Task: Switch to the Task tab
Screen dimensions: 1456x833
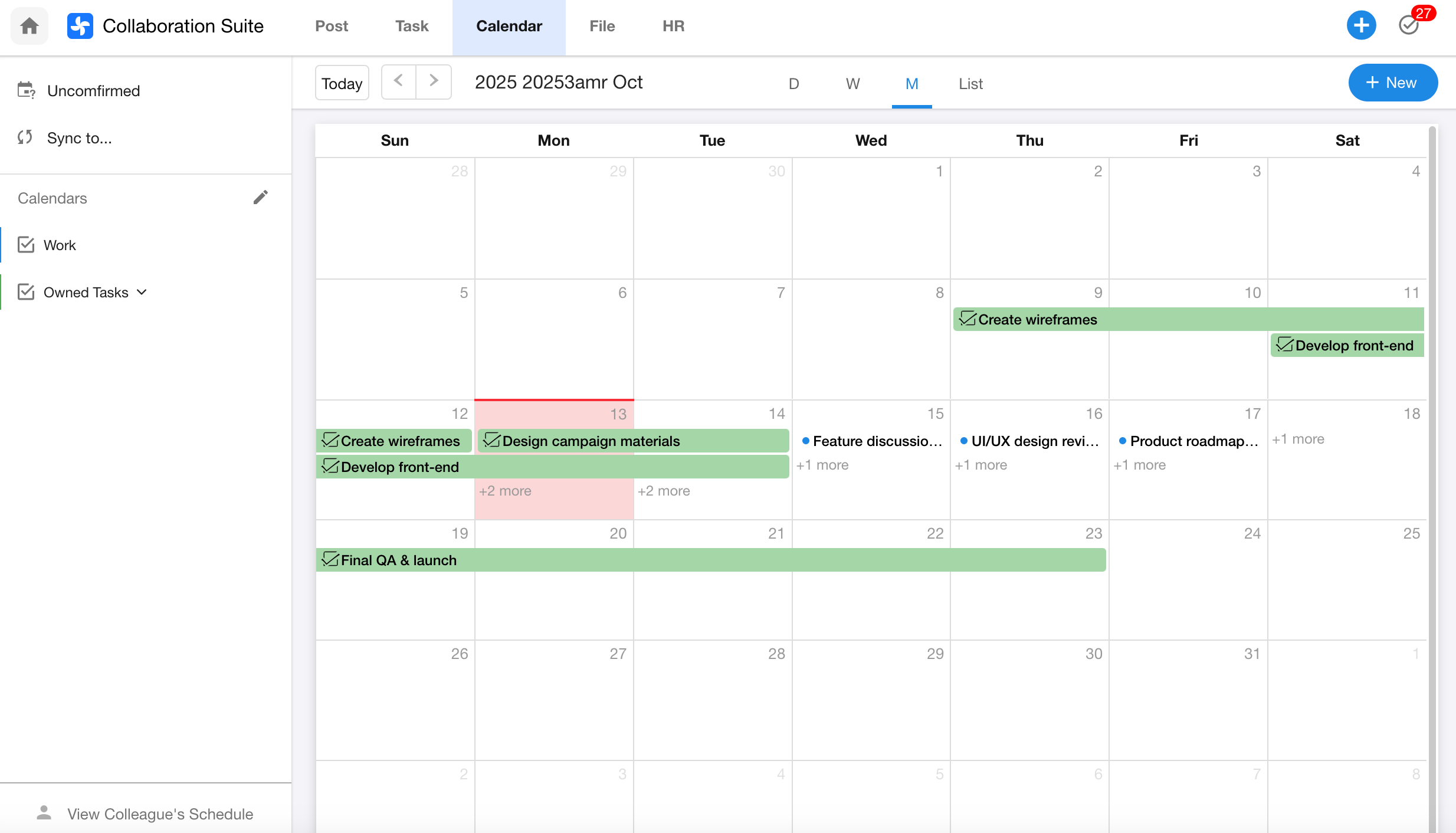Action: pyautogui.click(x=412, y=26)
